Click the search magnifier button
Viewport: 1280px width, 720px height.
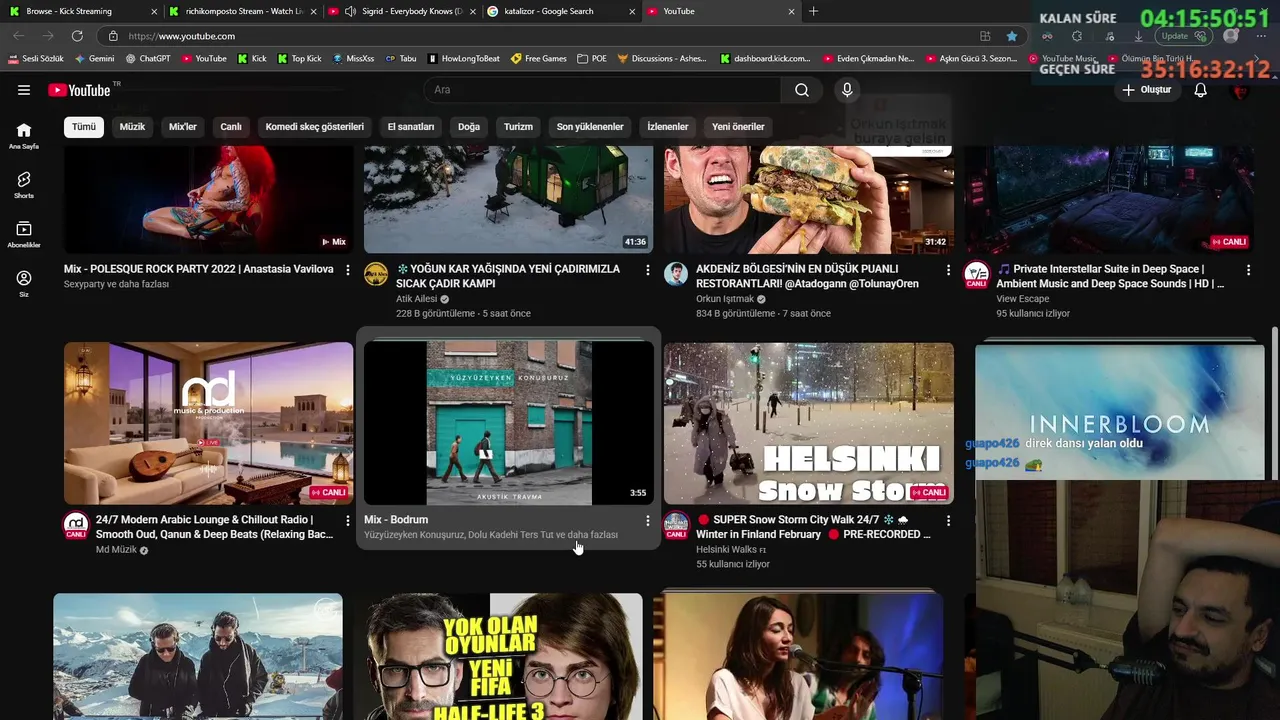coord(802,90)
